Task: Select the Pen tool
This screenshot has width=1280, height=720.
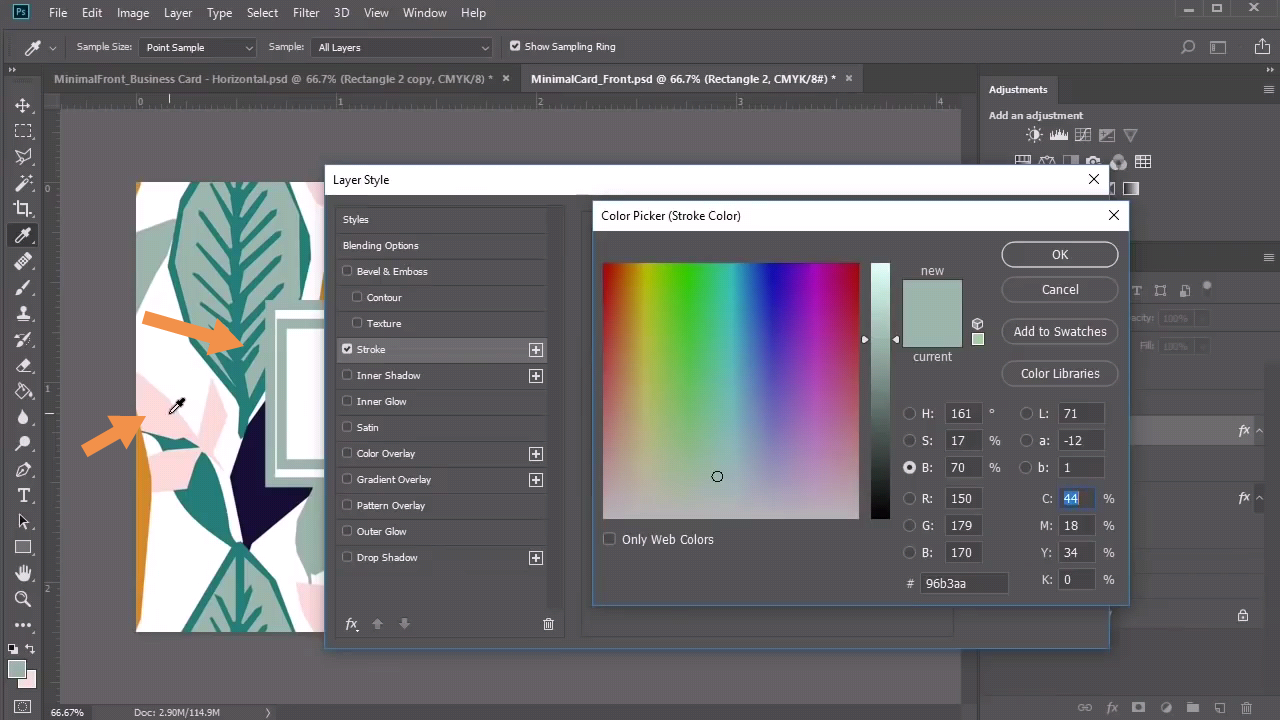Action: click(x=22, y=470)
